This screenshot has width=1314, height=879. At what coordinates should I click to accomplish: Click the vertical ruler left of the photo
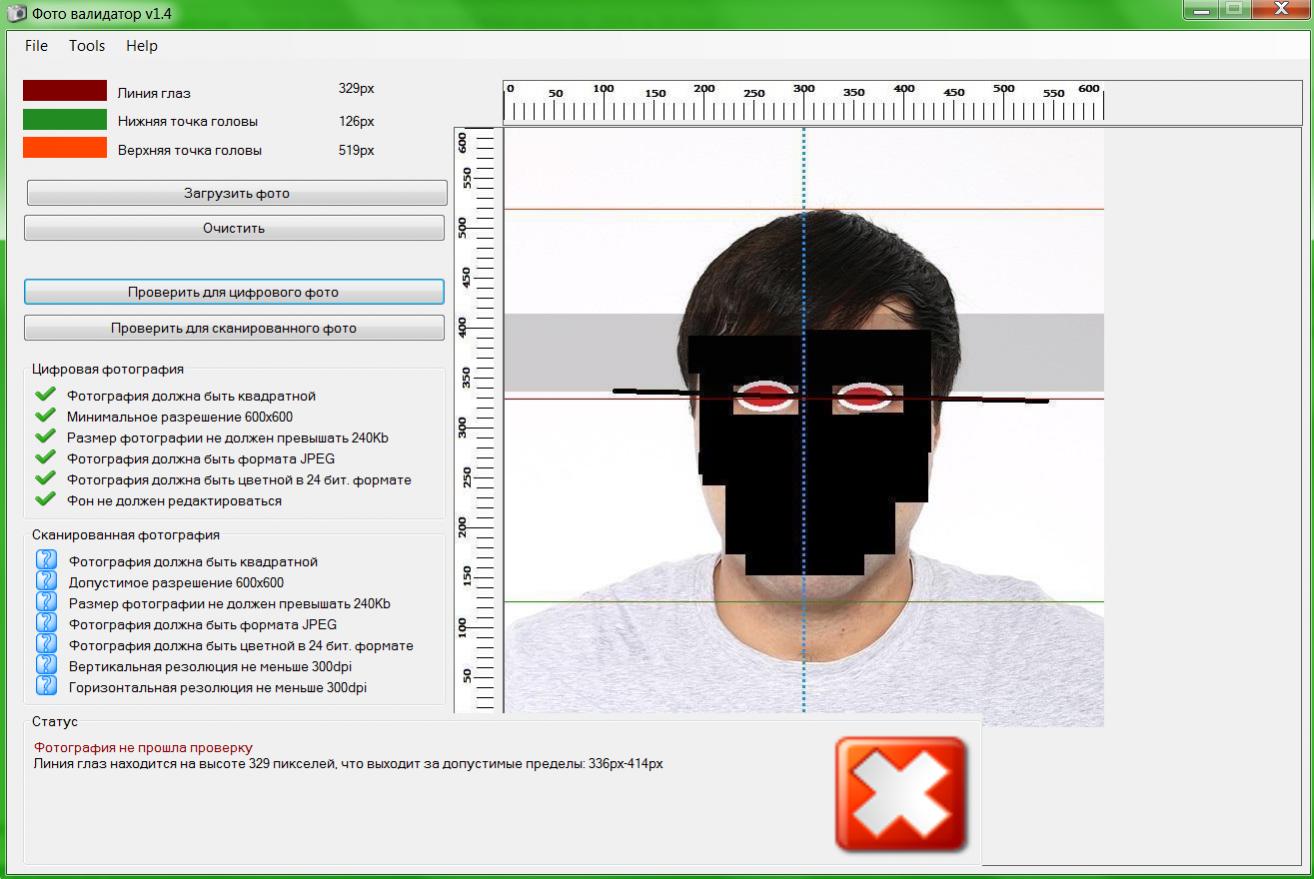click(x=477, y=420)
